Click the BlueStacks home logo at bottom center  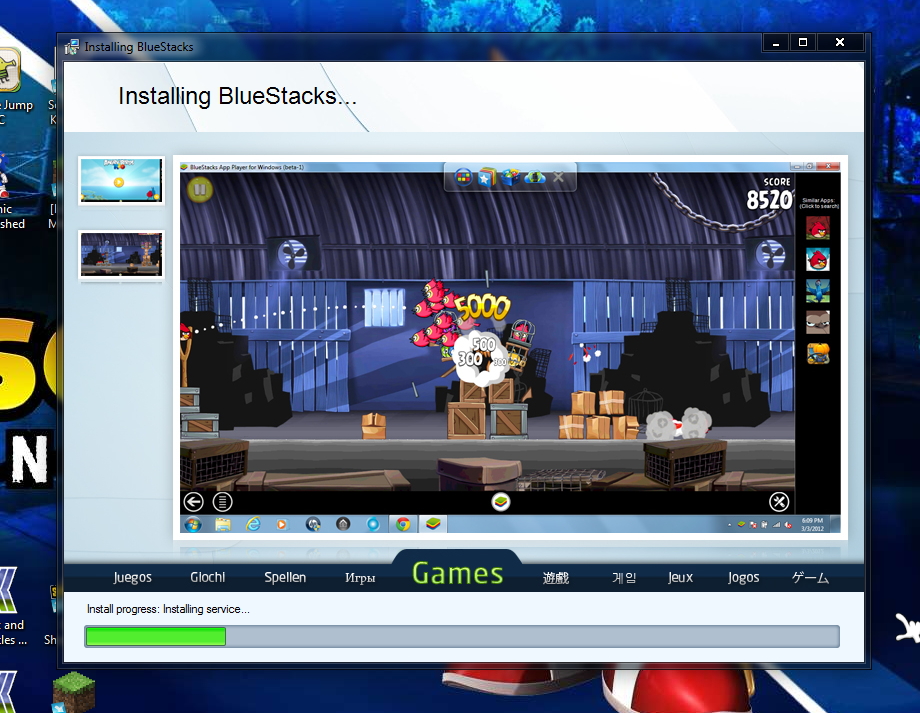500,502
